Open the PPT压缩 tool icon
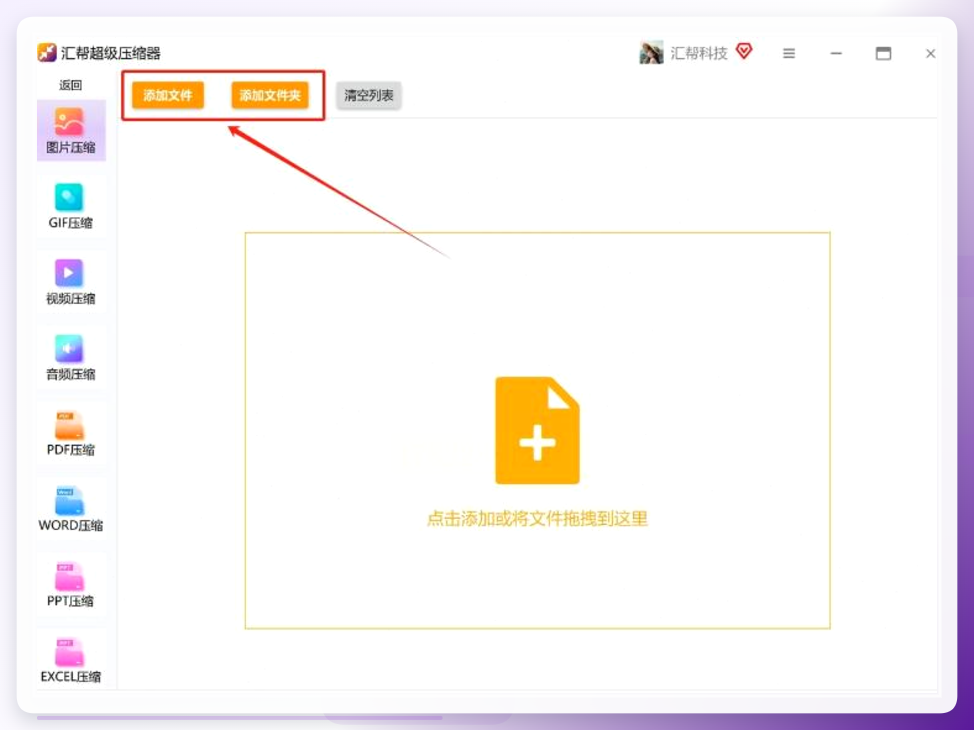The image size is (974, 730). (69, 576)
